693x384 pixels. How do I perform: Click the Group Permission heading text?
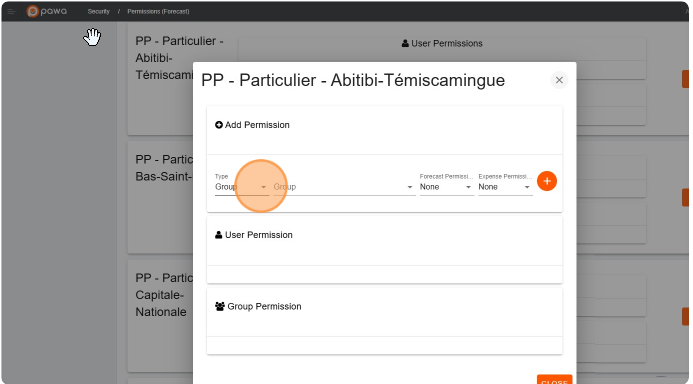[x=264, y=306]
